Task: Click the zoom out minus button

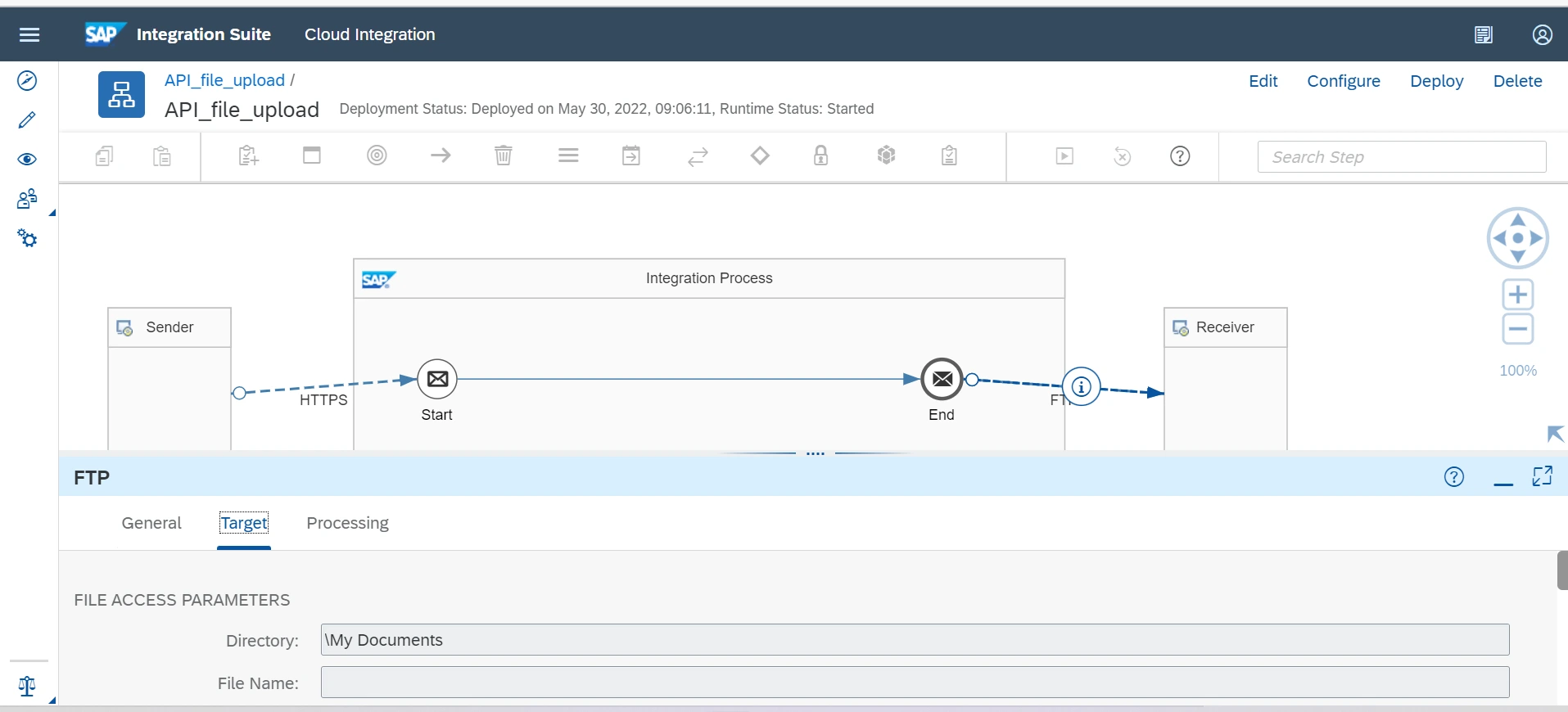Action: click(1517, 330)
